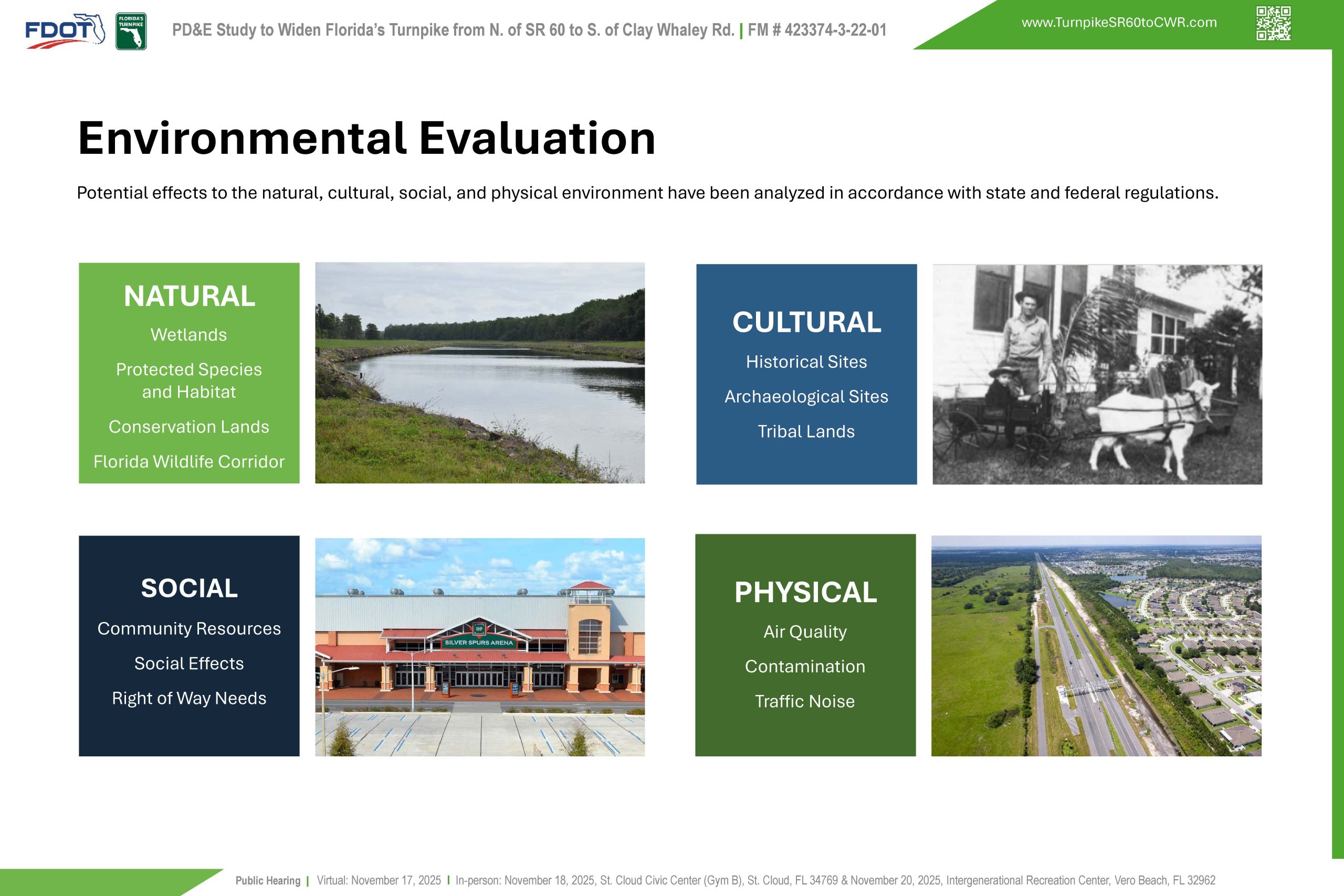
Task: Click the Environmental Evaluation title
Action: pyautogui.click(x=366, y=138)
